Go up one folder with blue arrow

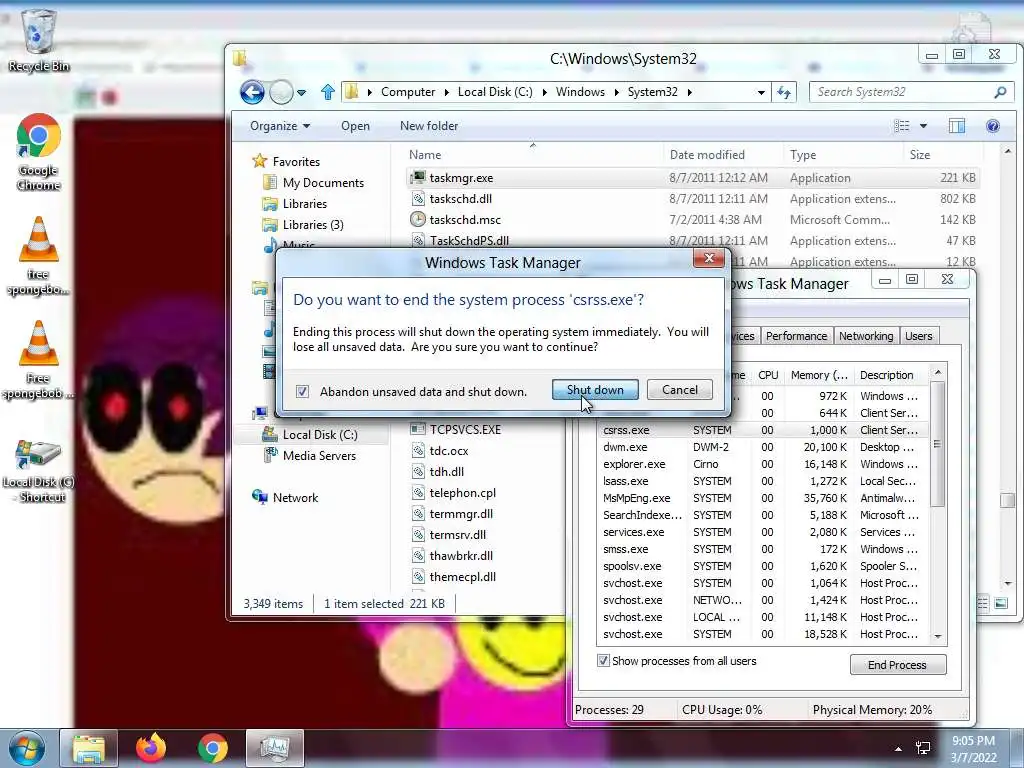tap(328, 92)
